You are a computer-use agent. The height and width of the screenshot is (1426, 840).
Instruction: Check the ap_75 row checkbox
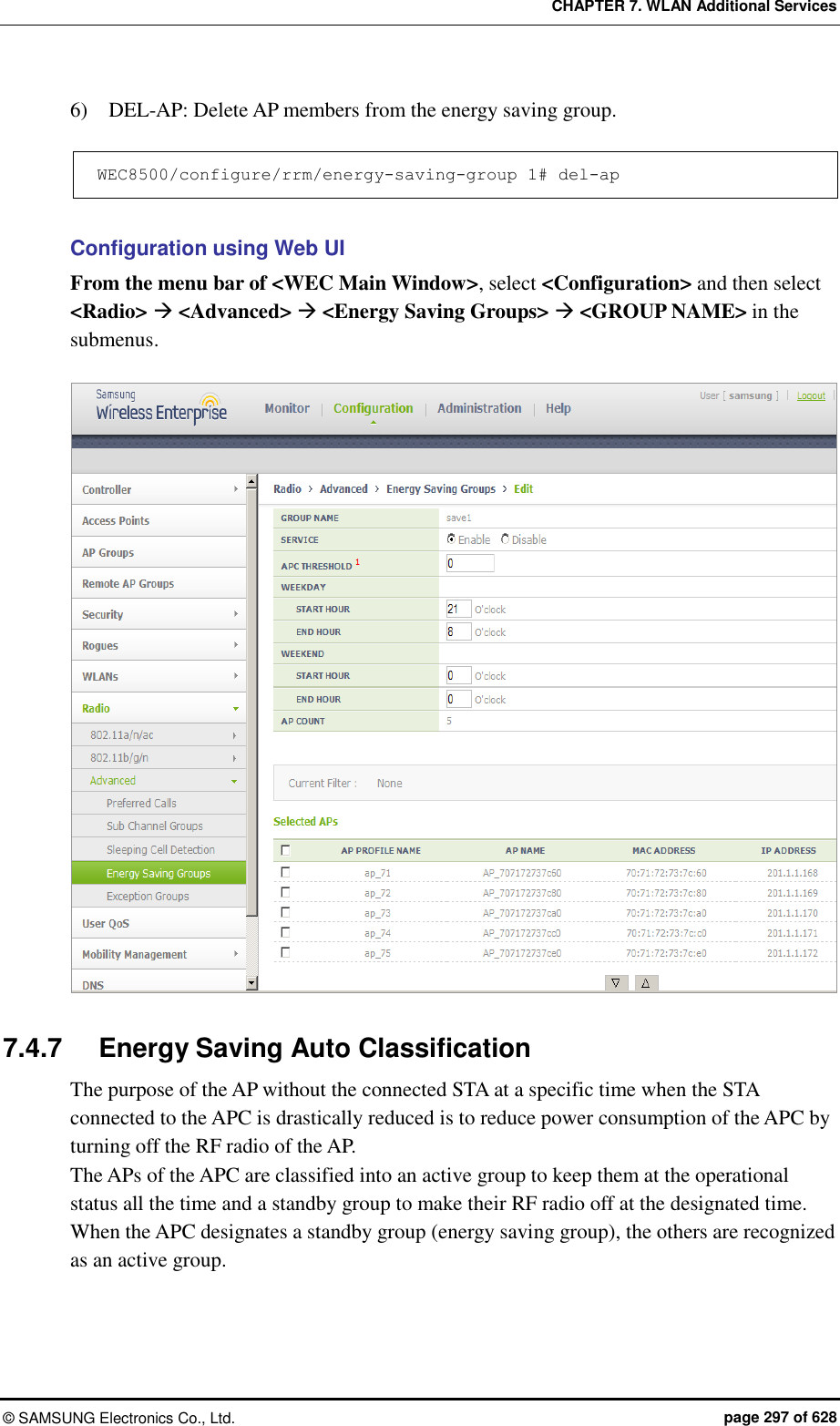coord(286,952)
